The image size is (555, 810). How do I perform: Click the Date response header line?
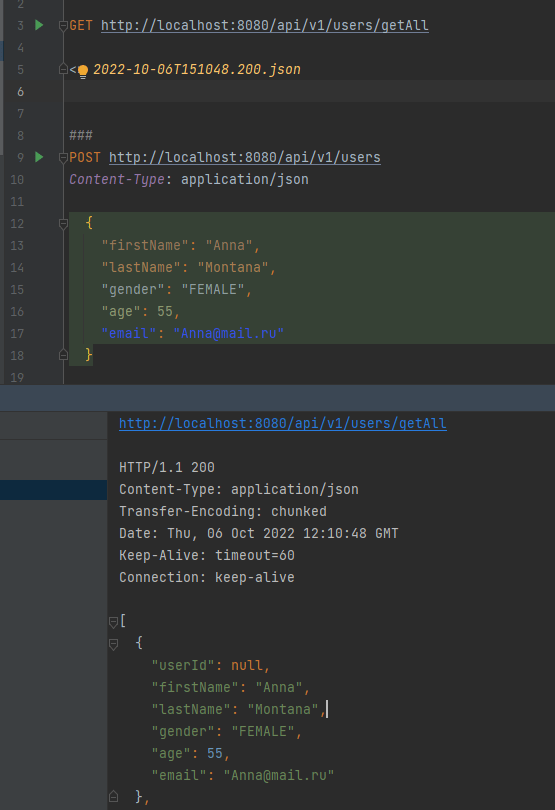pos(258,533)
